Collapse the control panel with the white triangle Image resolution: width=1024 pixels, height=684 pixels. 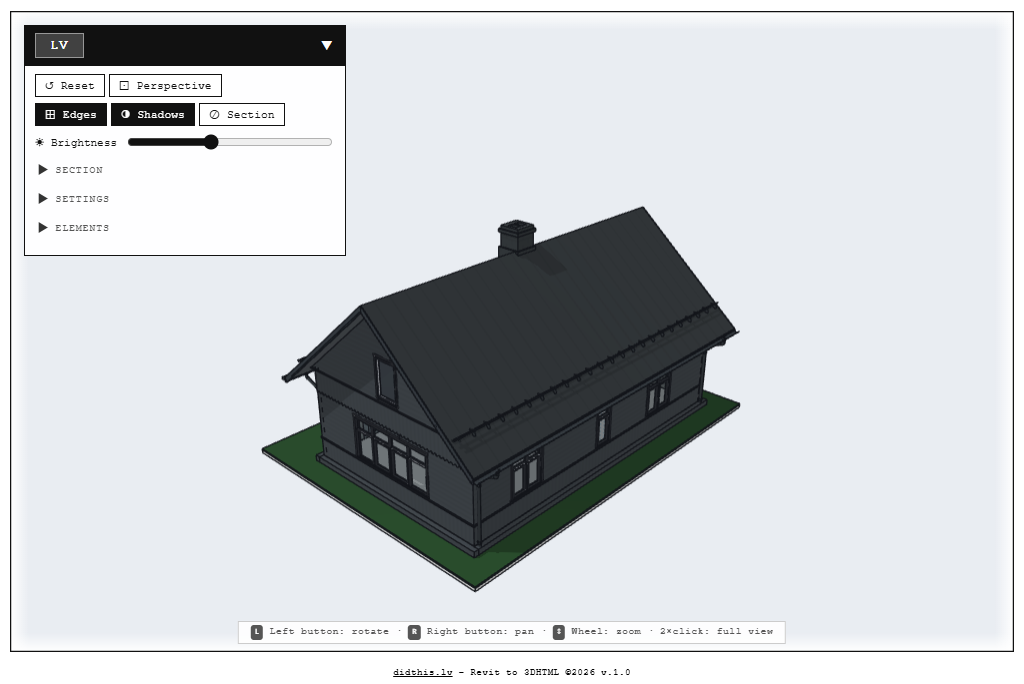coord(327,45)
